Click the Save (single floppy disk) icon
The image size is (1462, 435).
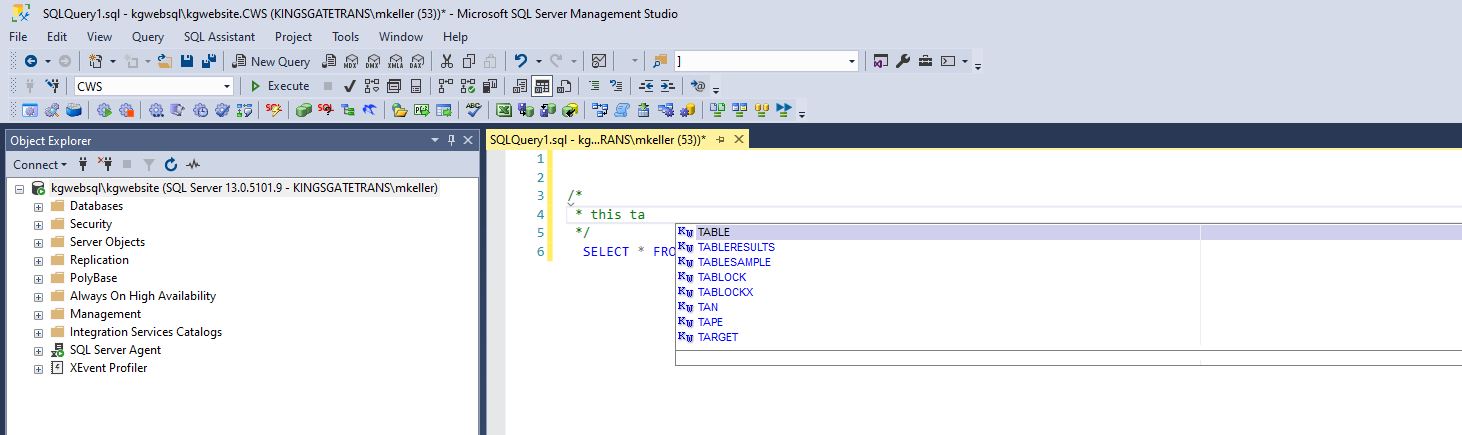pos(187,61)
